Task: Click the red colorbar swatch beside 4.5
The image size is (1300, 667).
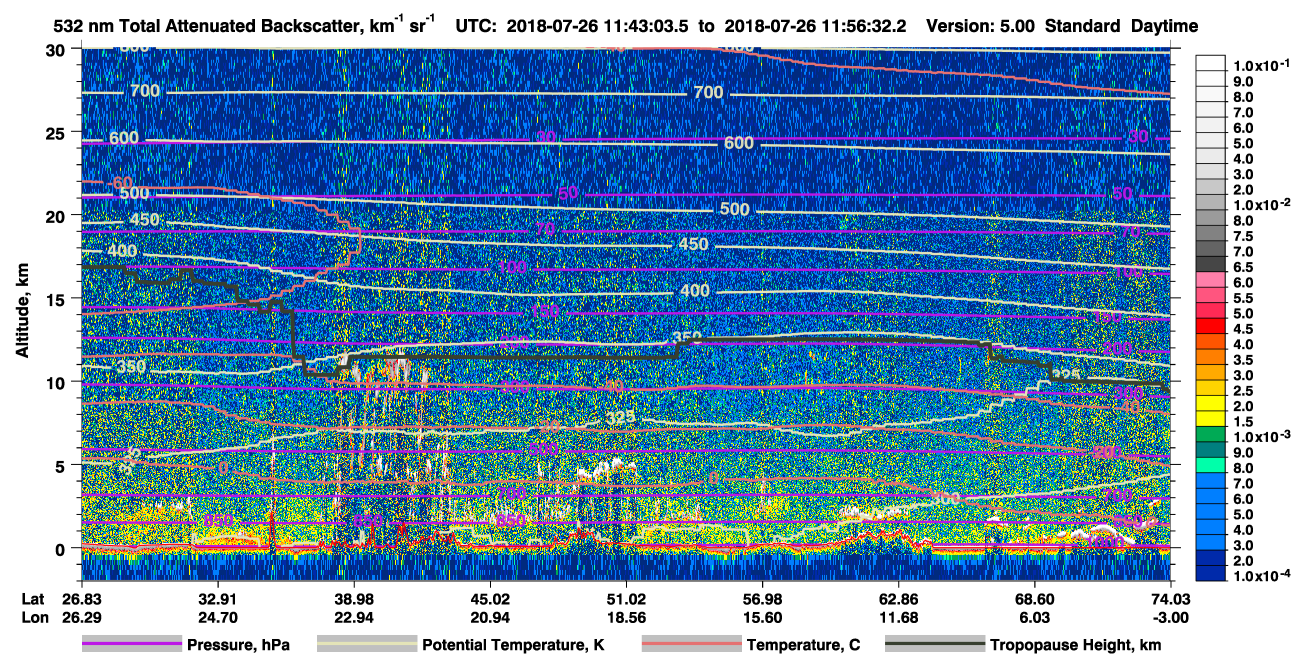Action: (x=1212, y=328)
